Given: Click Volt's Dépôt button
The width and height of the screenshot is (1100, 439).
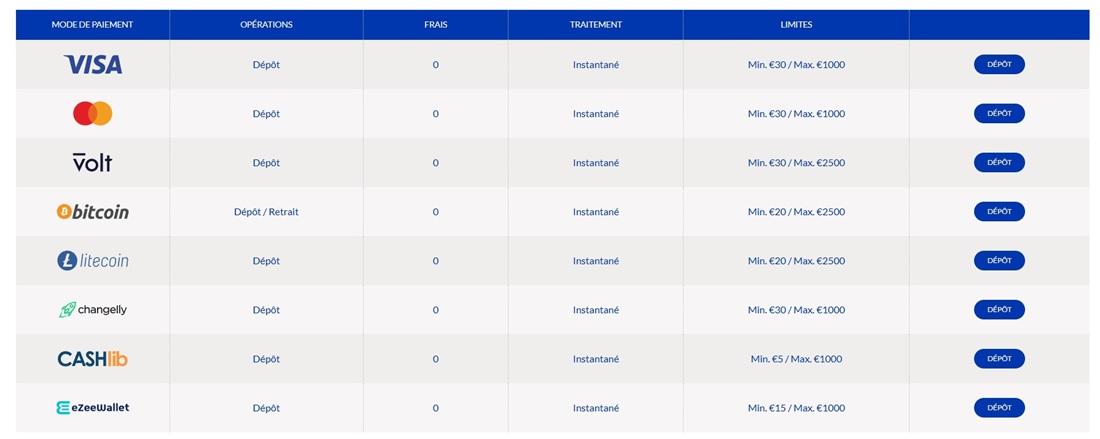Looking at the screenshot, I should (x=999, y=162).
